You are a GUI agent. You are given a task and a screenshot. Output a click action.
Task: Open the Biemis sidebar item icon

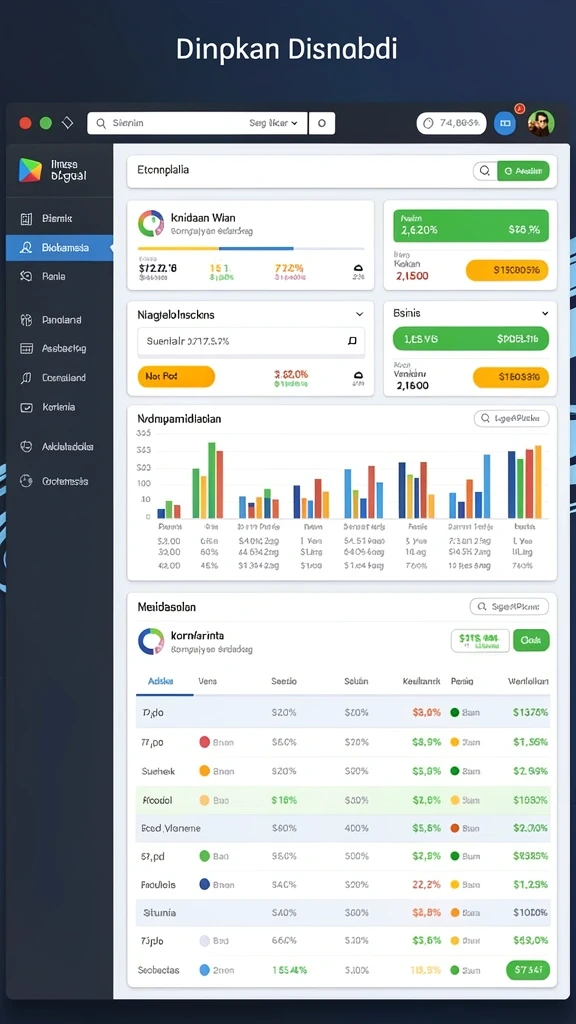click(x=26, y=219)
